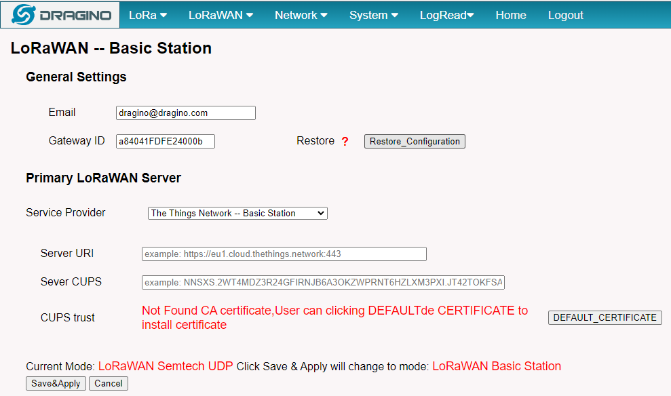Viewport: 671px width, 396px height.
Task: Open the Network menu
Action: tap(301, 15)
